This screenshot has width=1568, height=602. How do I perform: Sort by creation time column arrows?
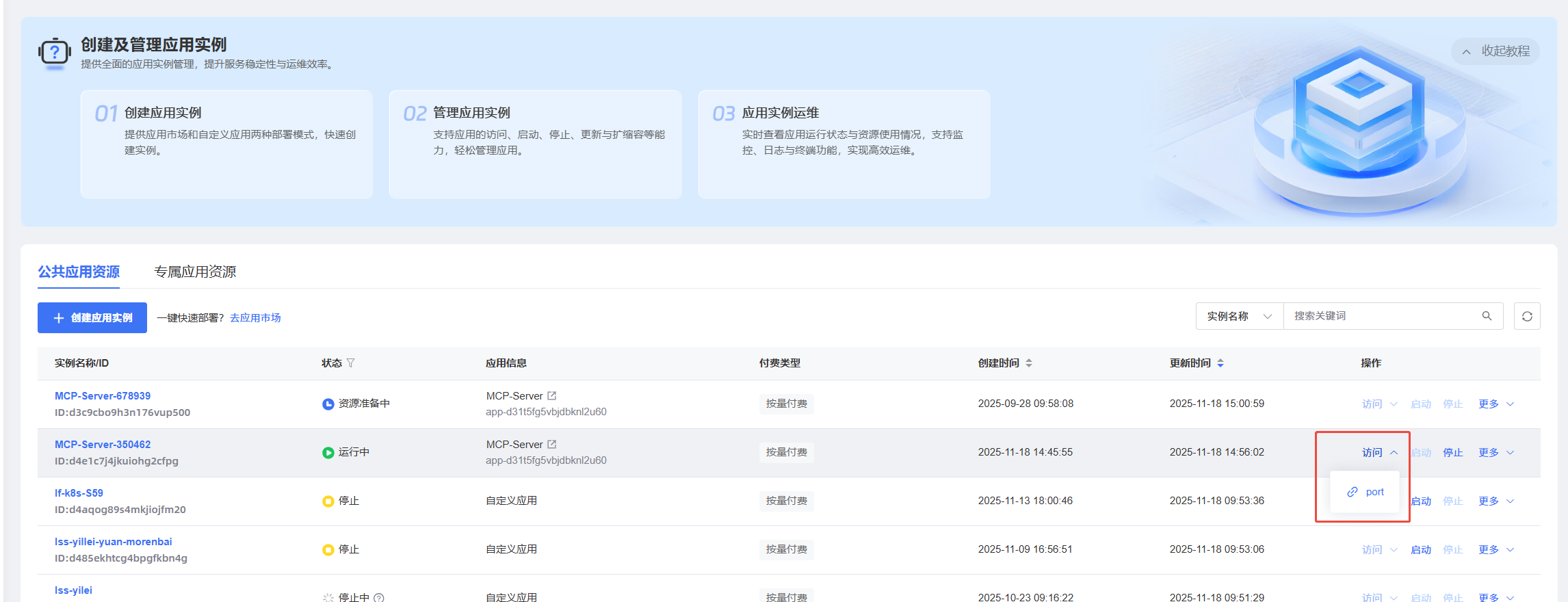coord(1029,363)
